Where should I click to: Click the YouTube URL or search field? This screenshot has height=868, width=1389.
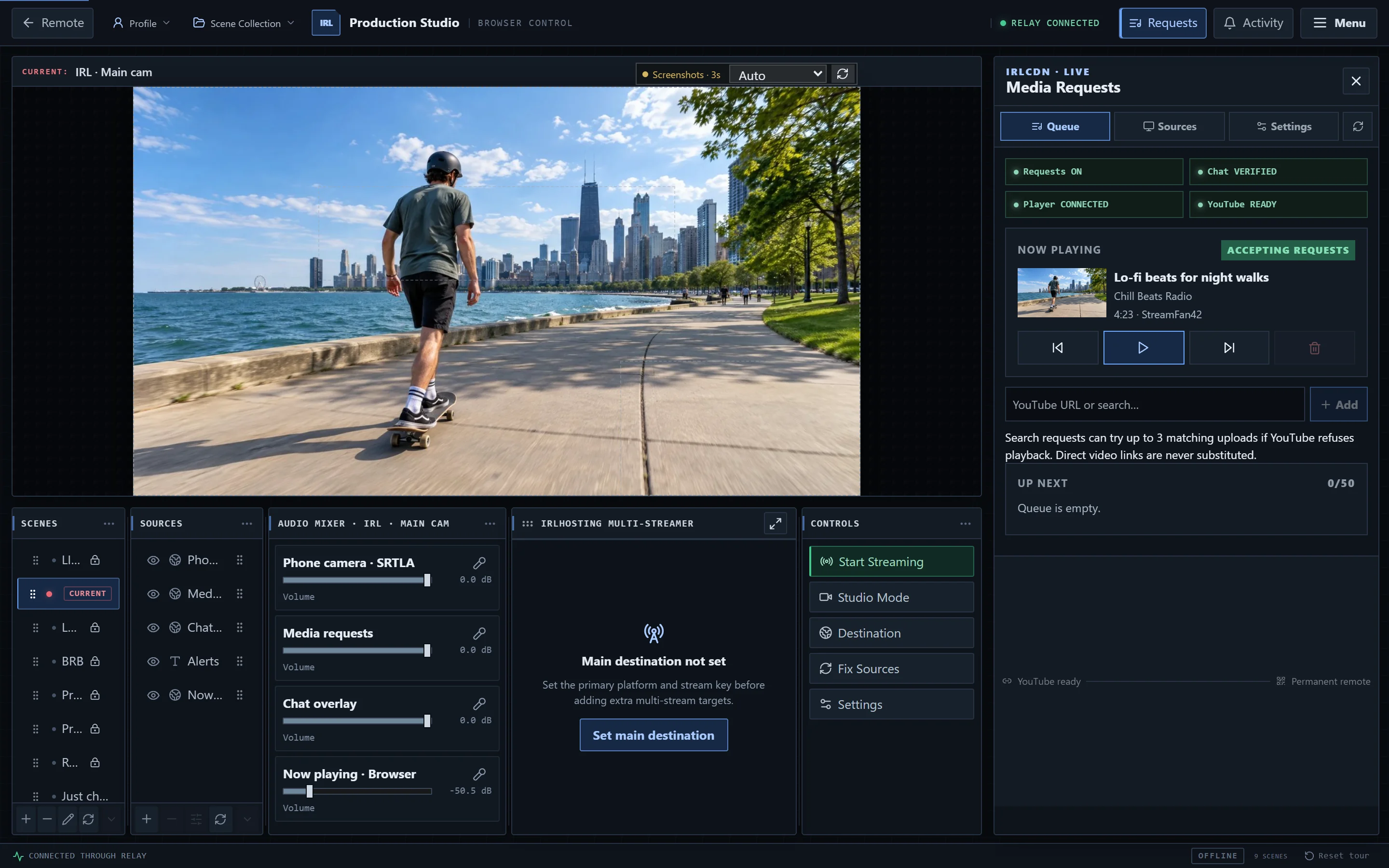click(x=1154, y=405)
